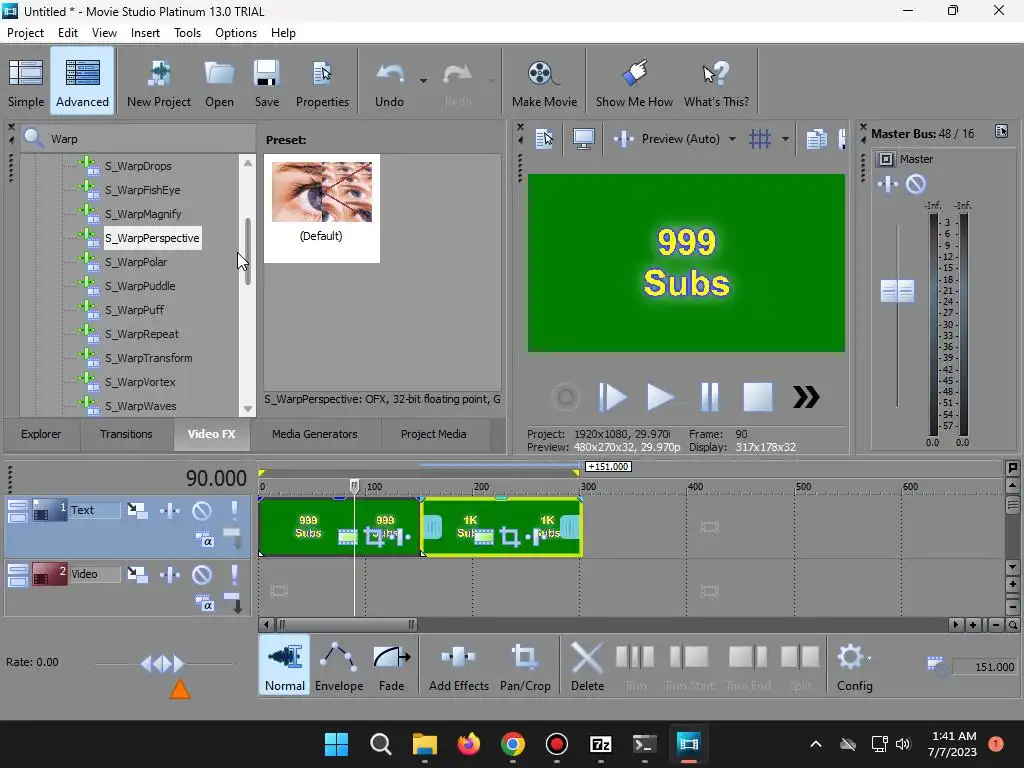This screenshot has width=1024, height=768.
Task: Switch to Simple mode layout
Action: click(26, 82)
